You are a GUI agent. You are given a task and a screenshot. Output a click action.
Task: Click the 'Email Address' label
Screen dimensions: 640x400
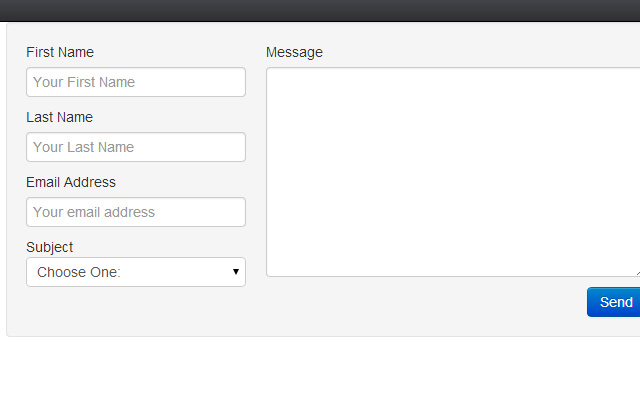(71, 182)
